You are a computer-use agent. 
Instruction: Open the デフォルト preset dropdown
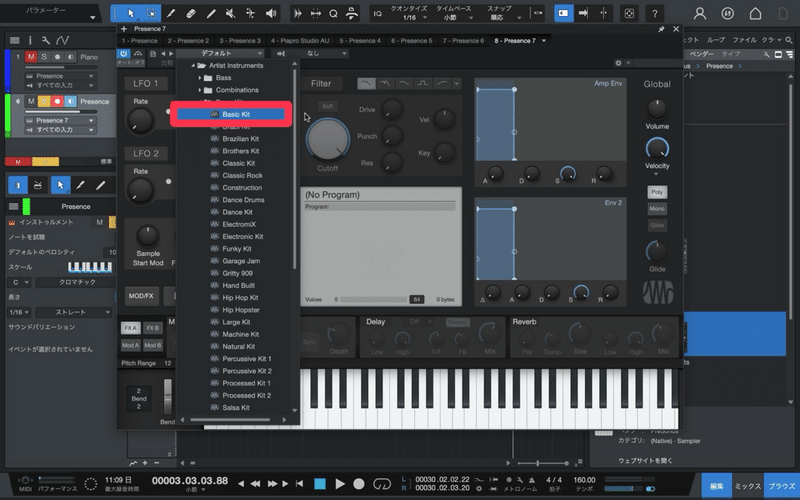[220, 53]
